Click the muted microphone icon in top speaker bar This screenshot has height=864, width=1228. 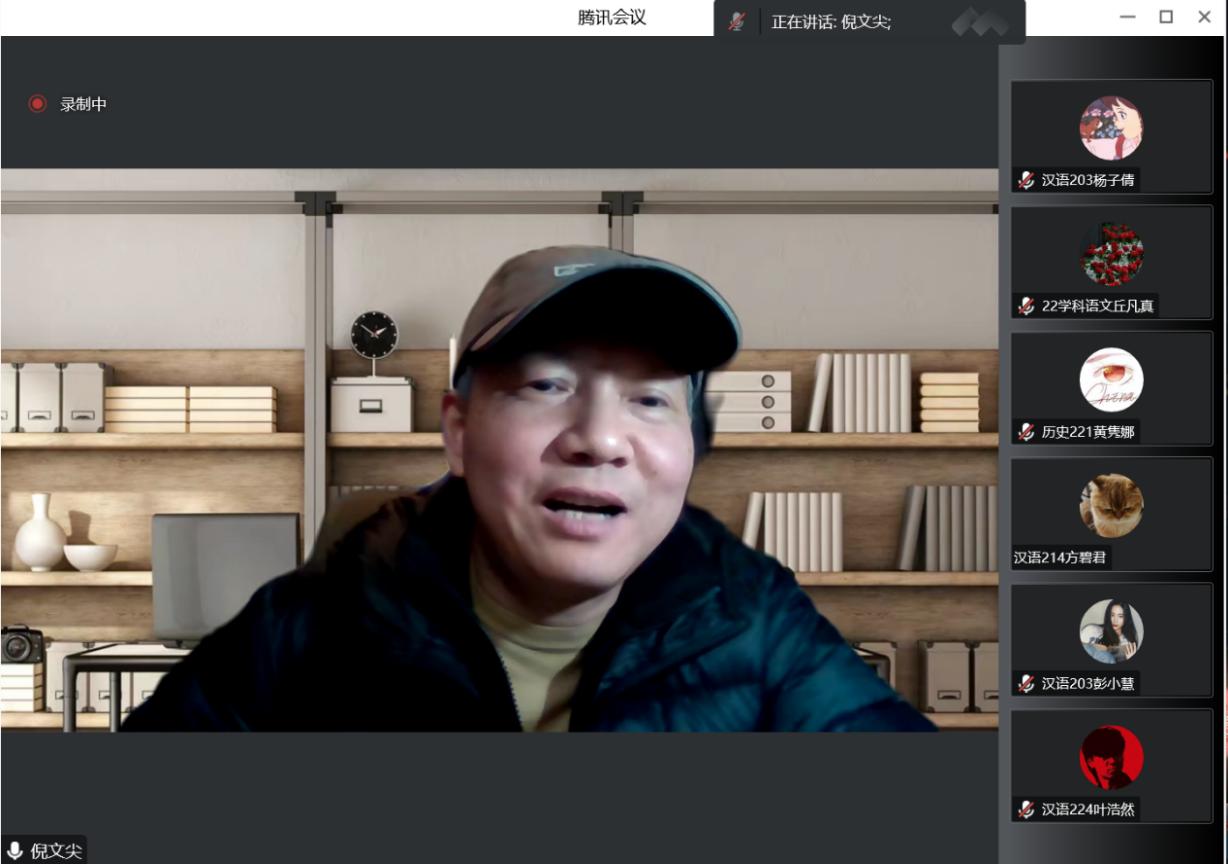tap(737, 22)
